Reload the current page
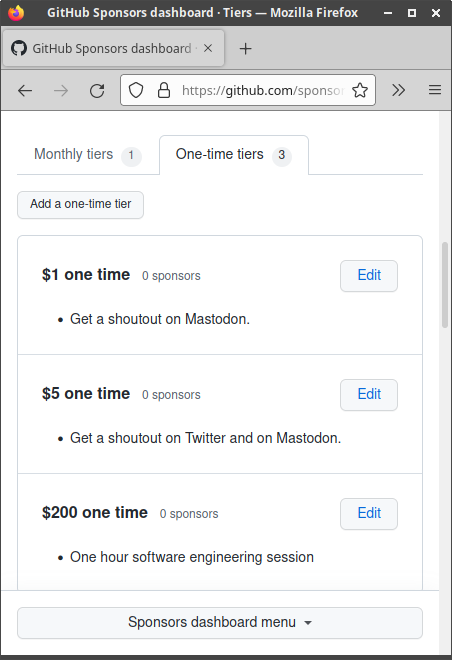452x660 pixels. pyautogui.click(x=97, y=90)
